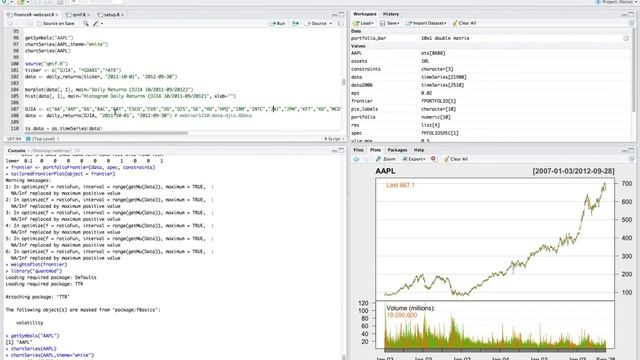Remove the current plot with red X

point(433,159)
